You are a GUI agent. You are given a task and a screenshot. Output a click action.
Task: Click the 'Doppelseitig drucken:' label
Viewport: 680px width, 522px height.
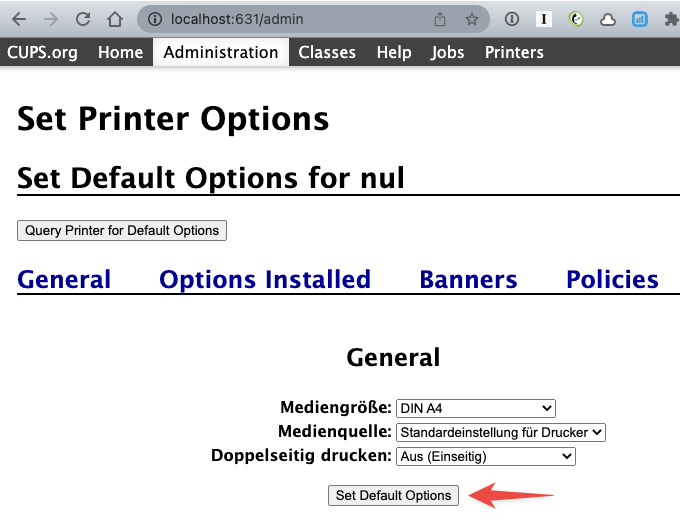(x=301, y=456)
